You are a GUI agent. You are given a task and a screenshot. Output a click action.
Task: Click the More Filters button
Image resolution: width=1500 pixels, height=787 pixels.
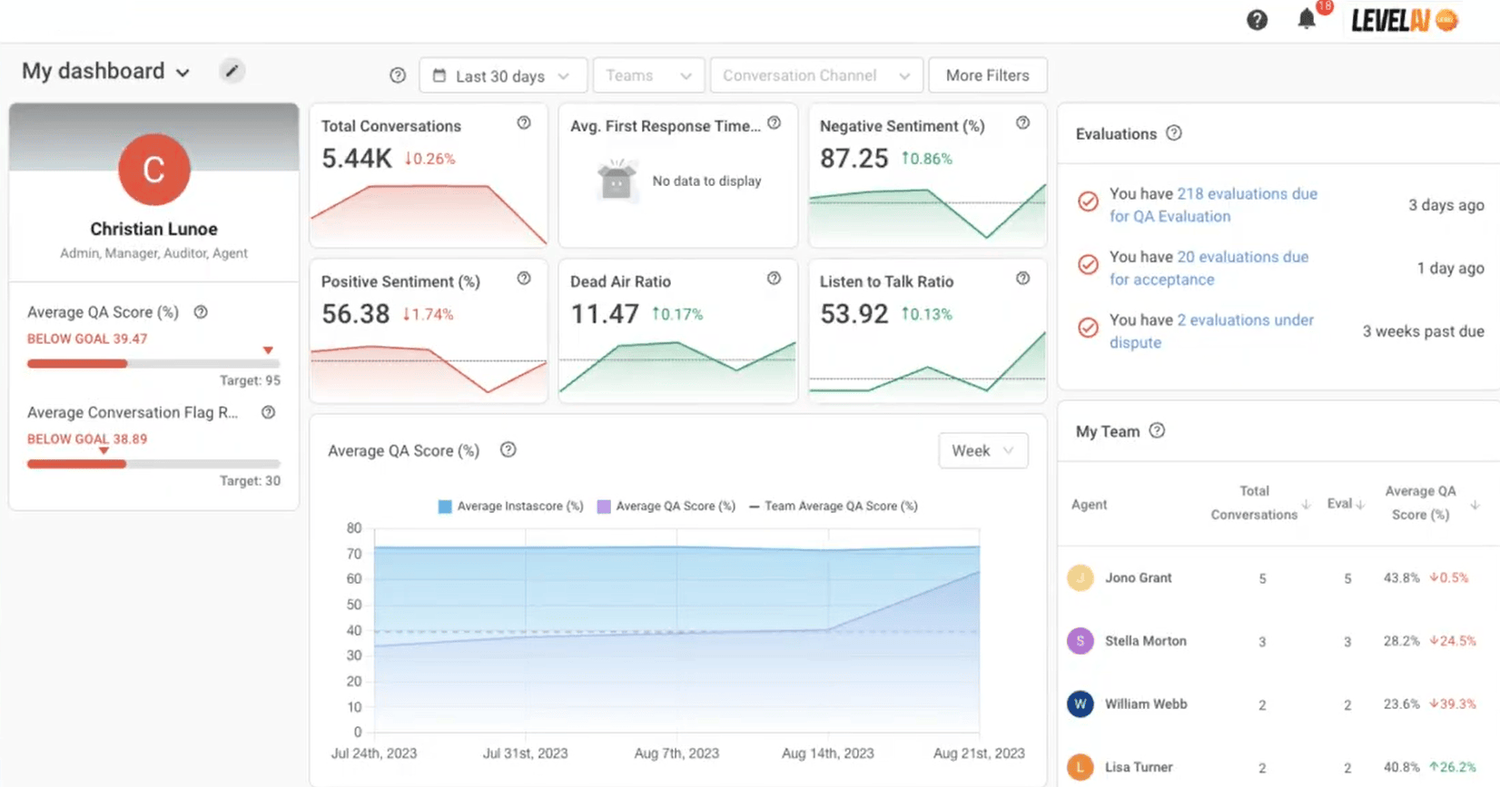tap(987, 76)
